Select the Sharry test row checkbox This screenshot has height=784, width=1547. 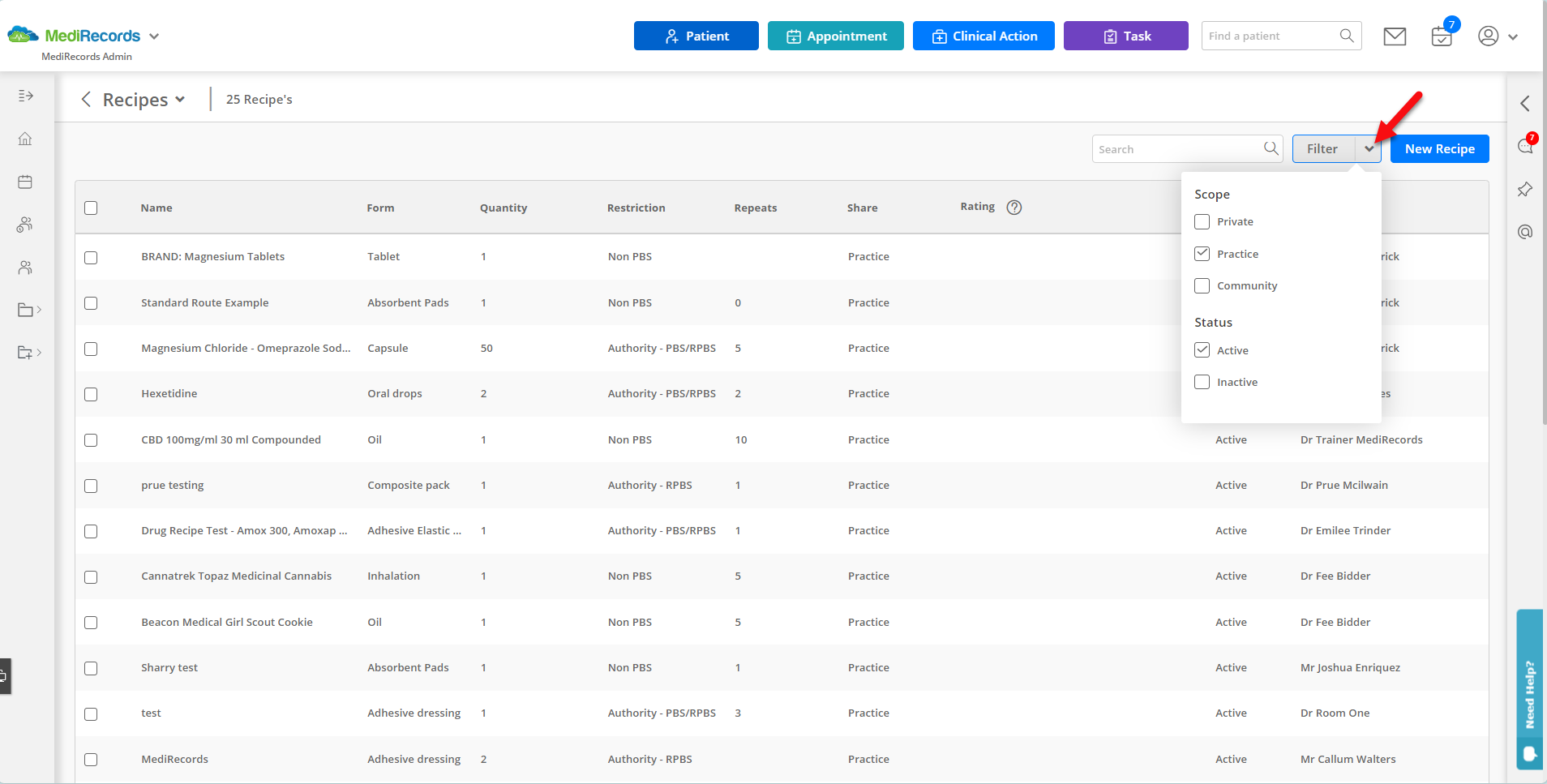point(91,668)
